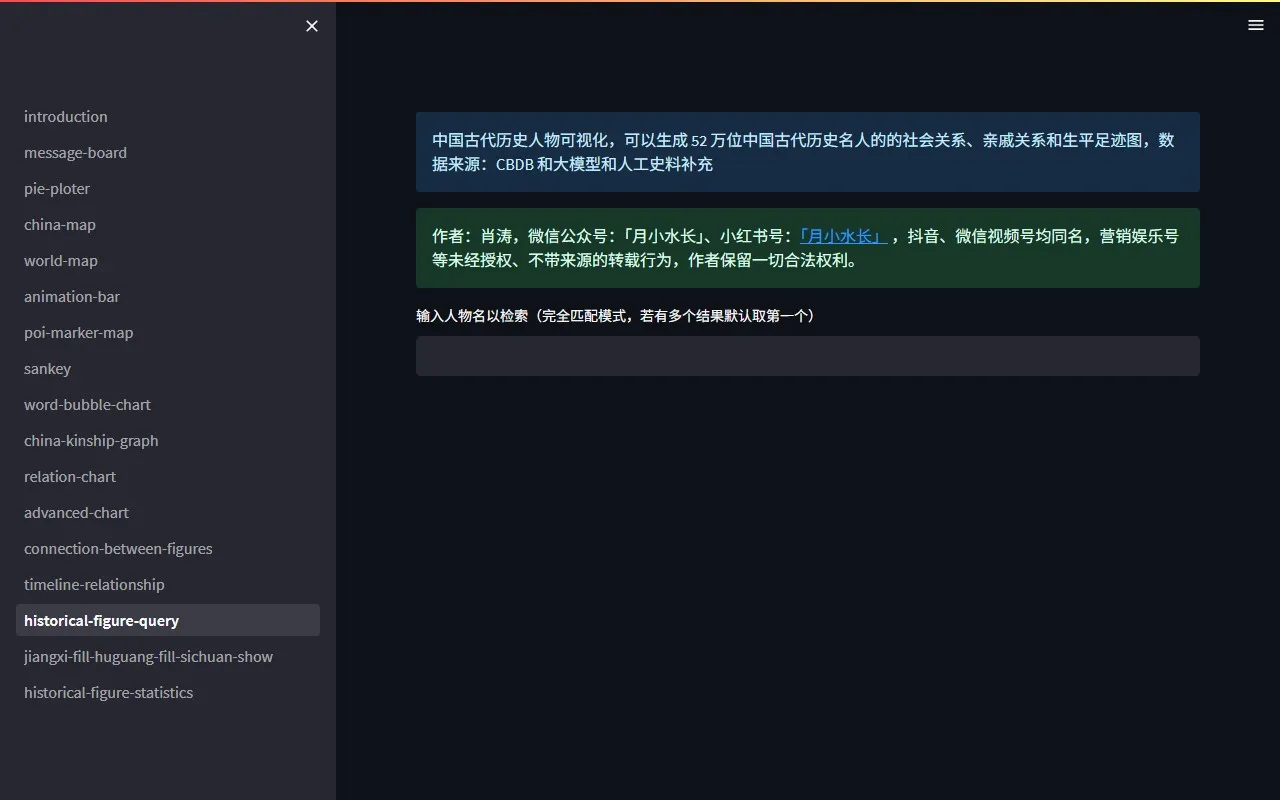1280x800 pixels.
Task: Select the highlighted historical-figure-query item
Action: tap(101, 620)
